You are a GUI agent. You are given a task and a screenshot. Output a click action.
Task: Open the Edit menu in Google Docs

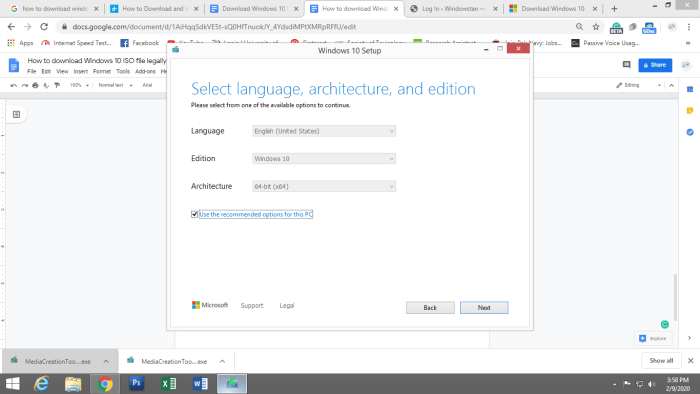pos(46,71)
